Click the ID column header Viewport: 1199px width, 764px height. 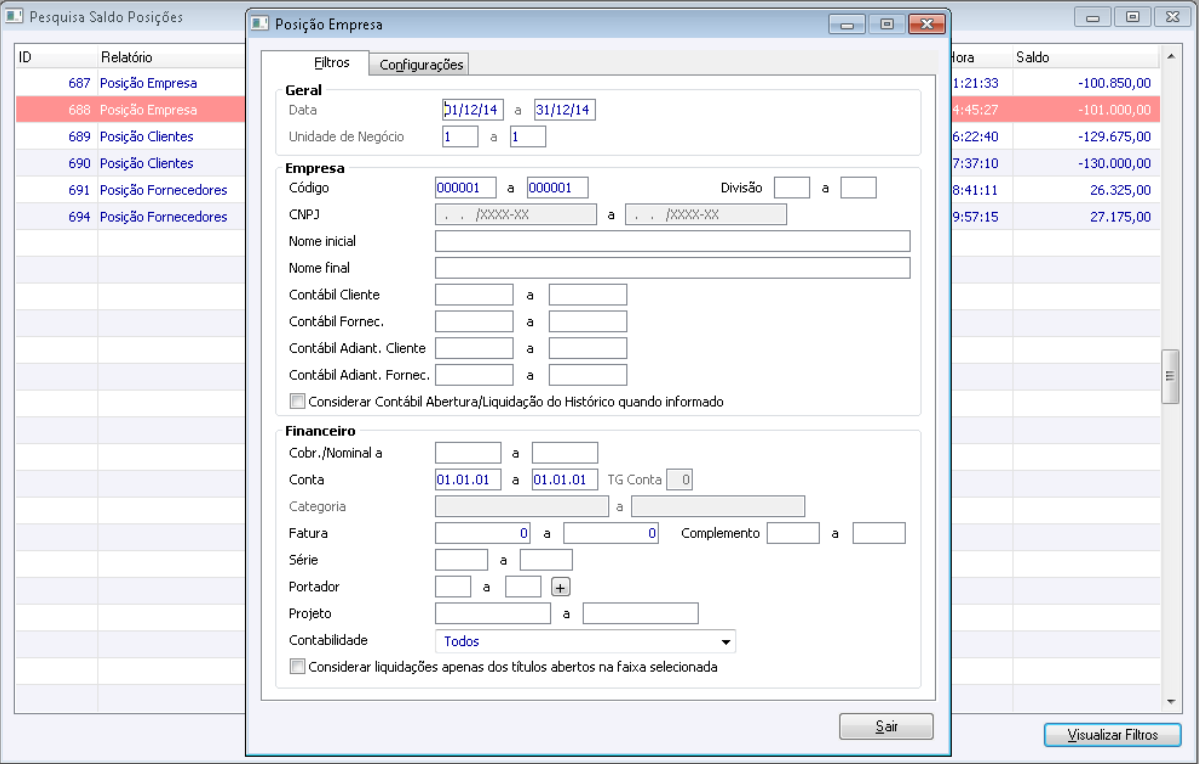pos(57,57)
